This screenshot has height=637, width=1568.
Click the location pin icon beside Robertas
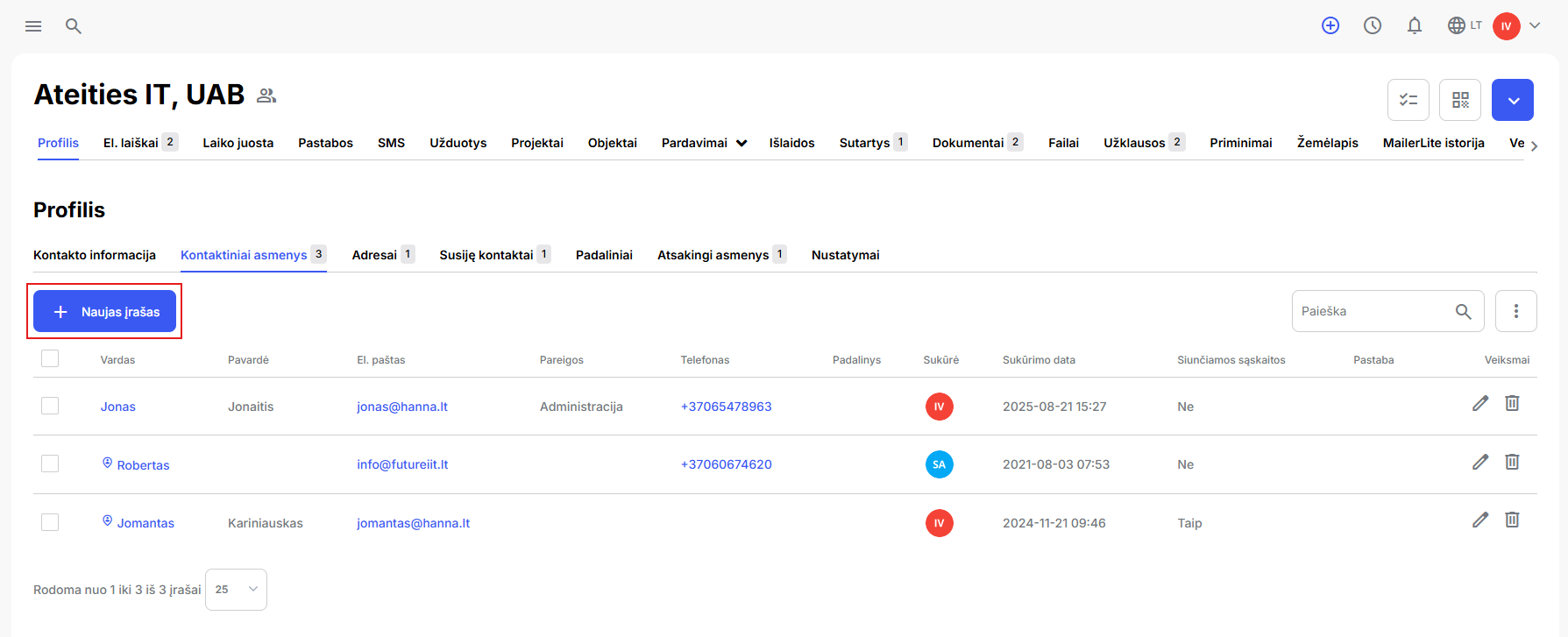(108, 463)
